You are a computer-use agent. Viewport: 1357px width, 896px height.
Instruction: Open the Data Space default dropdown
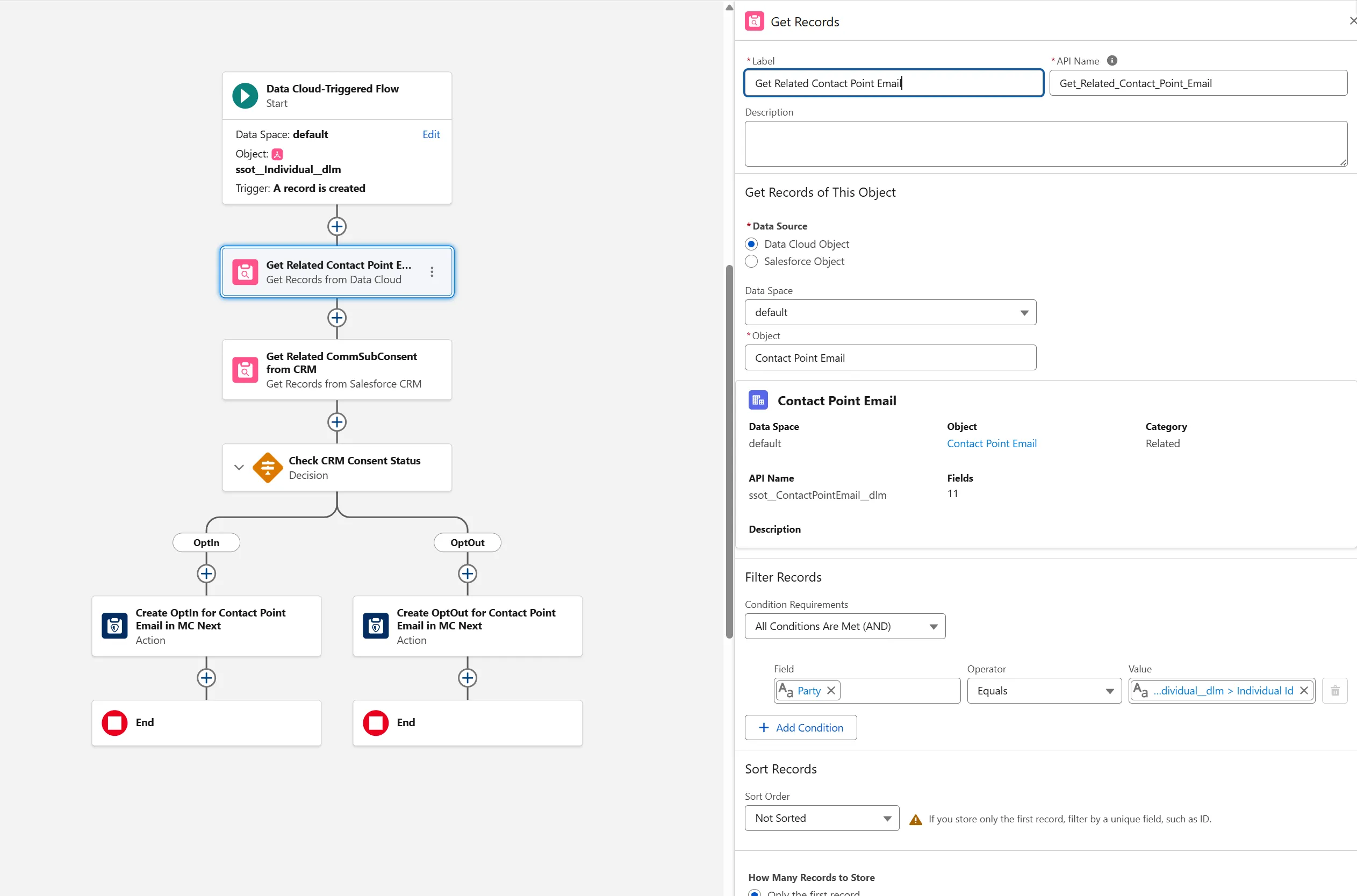click(x=890, y=313)
